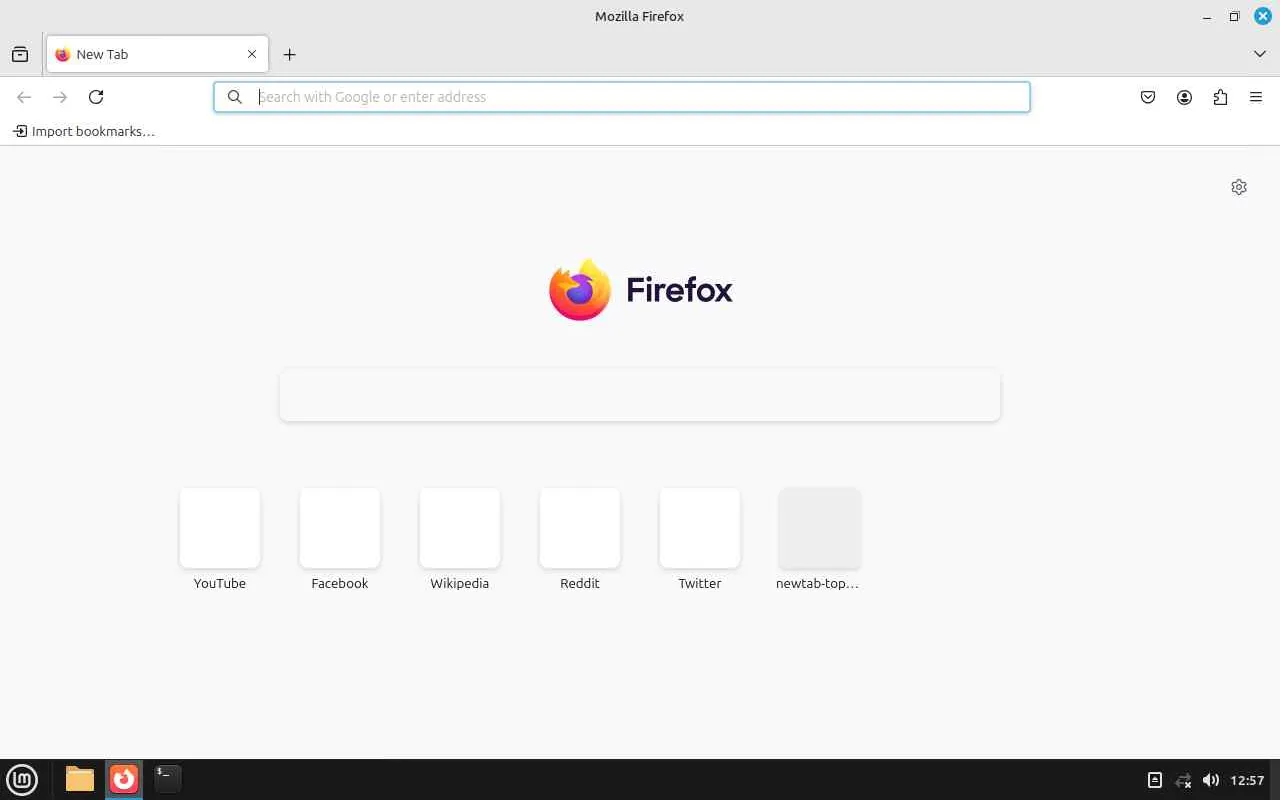This screenshot has width=1280, height=800.
Task: Click the new tab page search box
Action: pyautogui.click(x=640, y=395)
